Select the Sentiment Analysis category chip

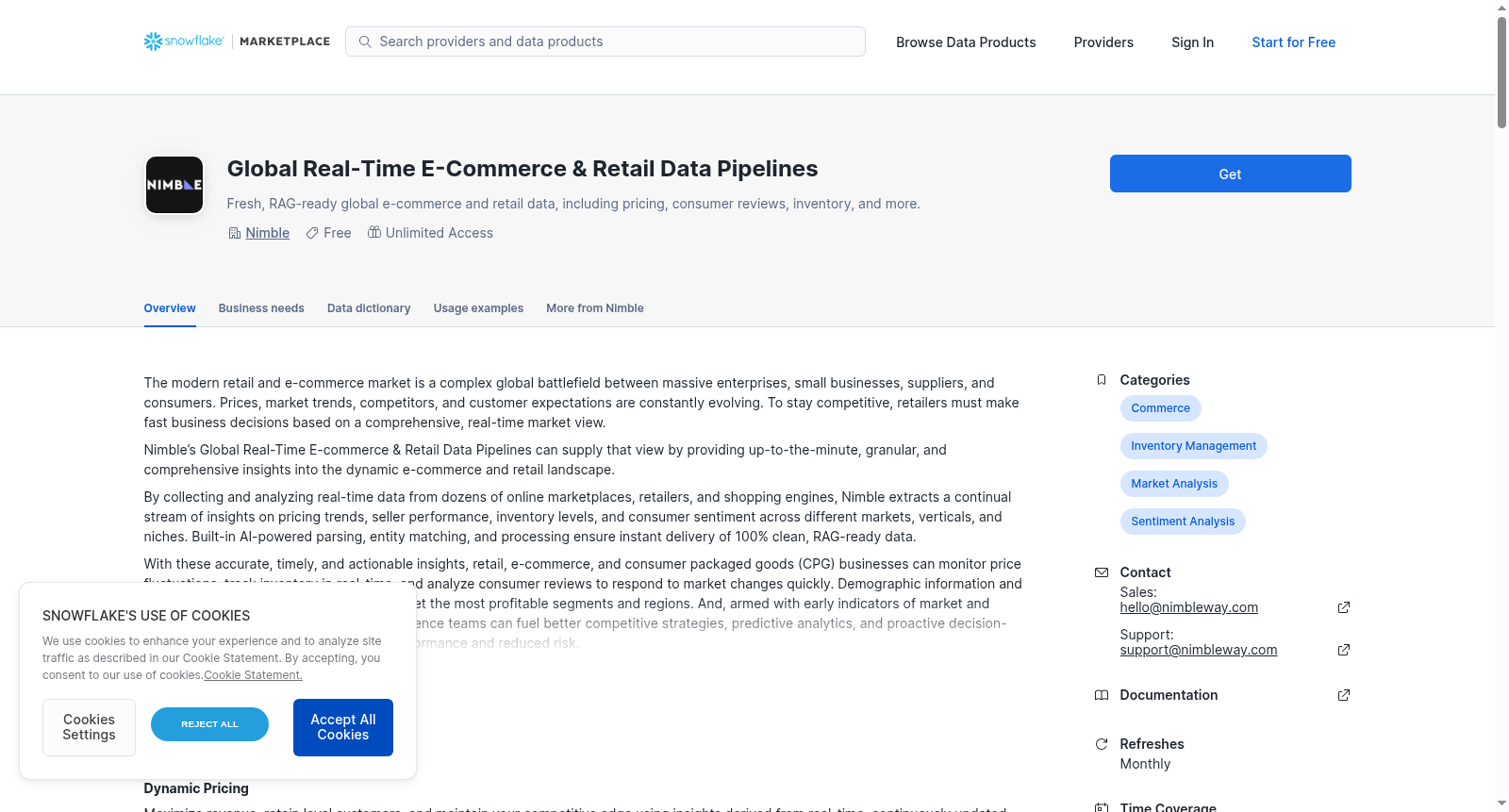1183,522
